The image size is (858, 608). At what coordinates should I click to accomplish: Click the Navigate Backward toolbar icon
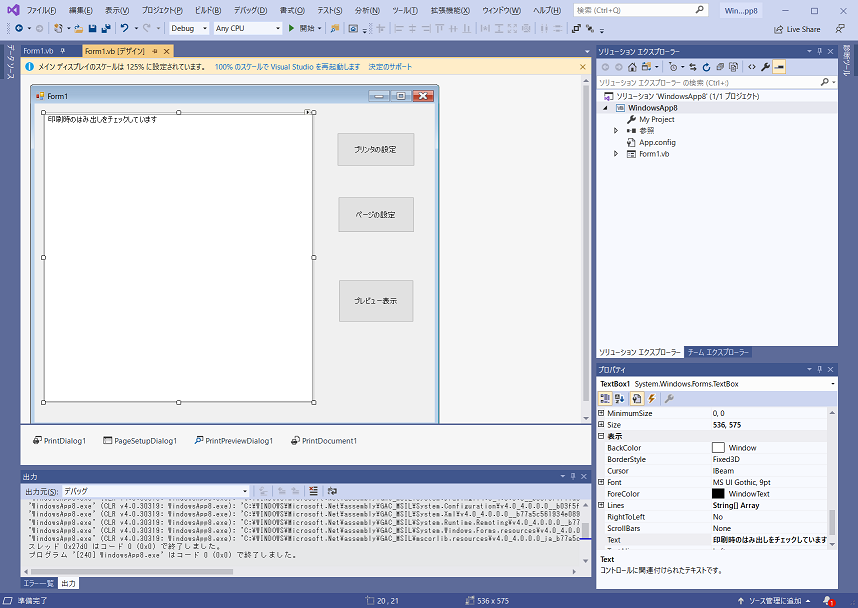click(19, 28)
